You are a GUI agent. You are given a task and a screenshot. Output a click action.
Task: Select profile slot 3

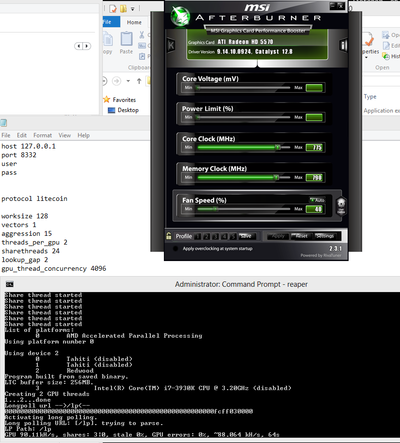point(215,236)
